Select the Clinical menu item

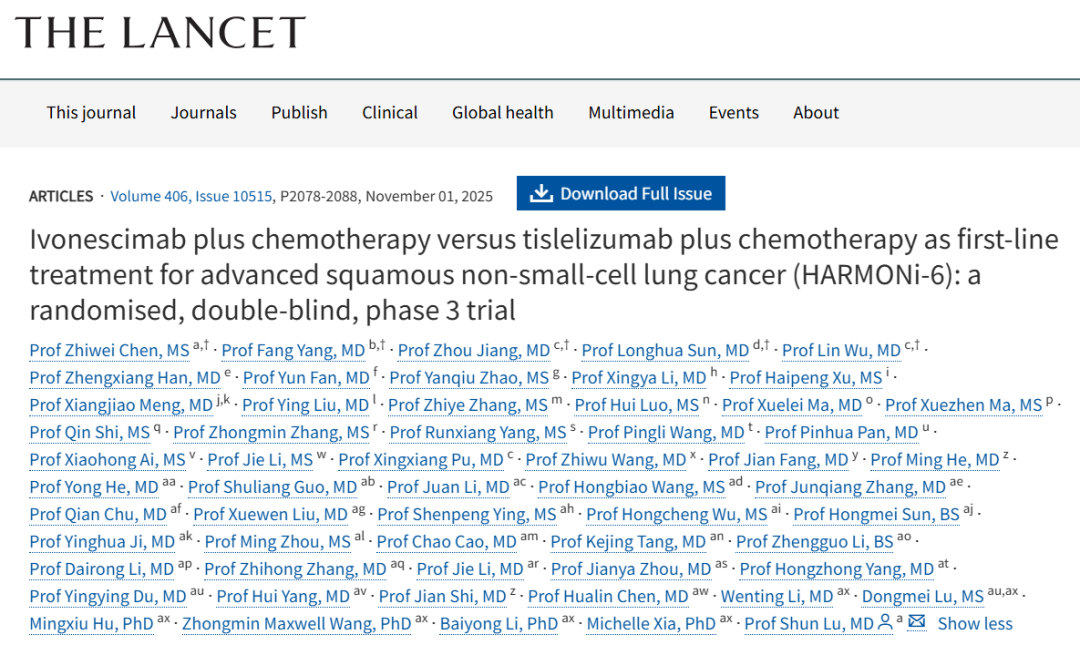[x=390, y=113]
